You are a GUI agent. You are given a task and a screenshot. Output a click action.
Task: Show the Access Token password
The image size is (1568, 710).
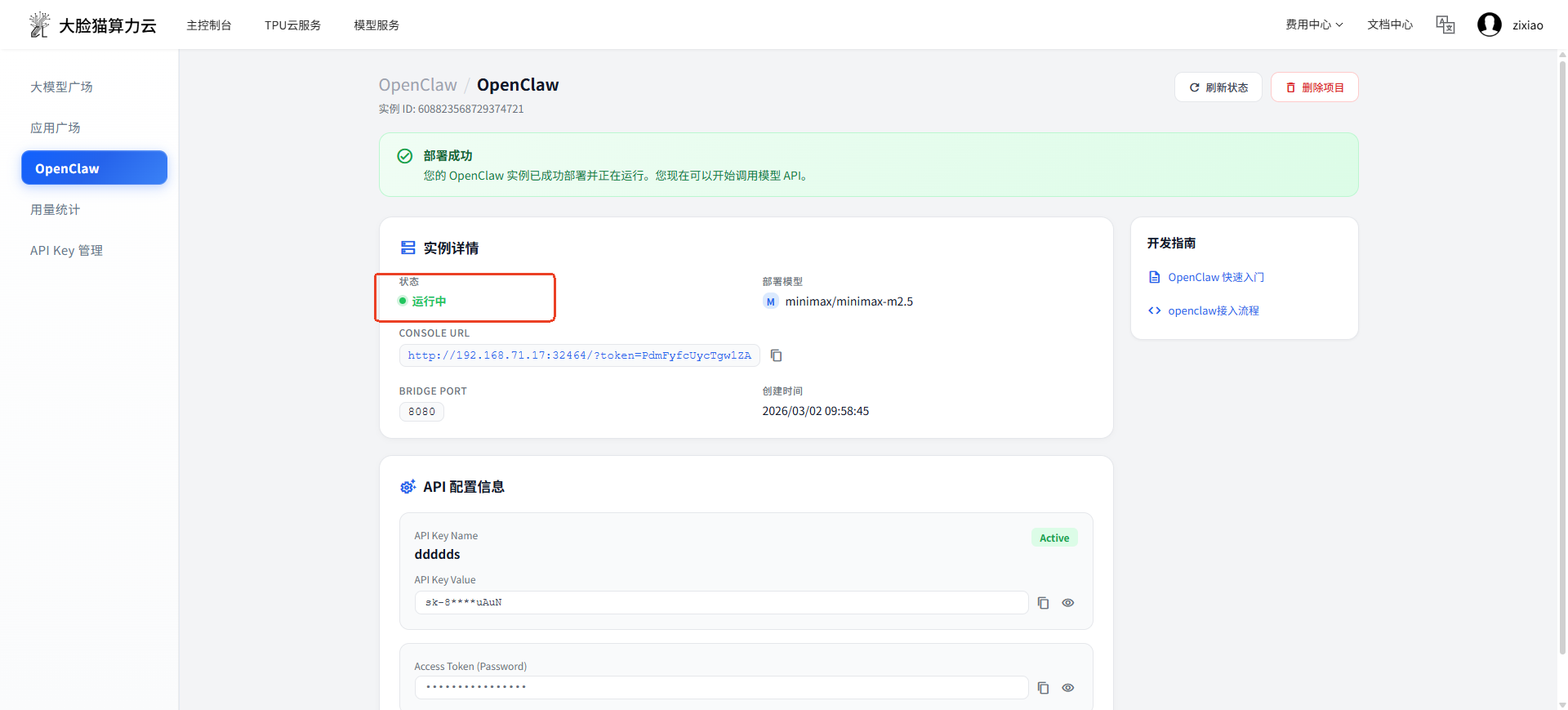click(1067, 688)
